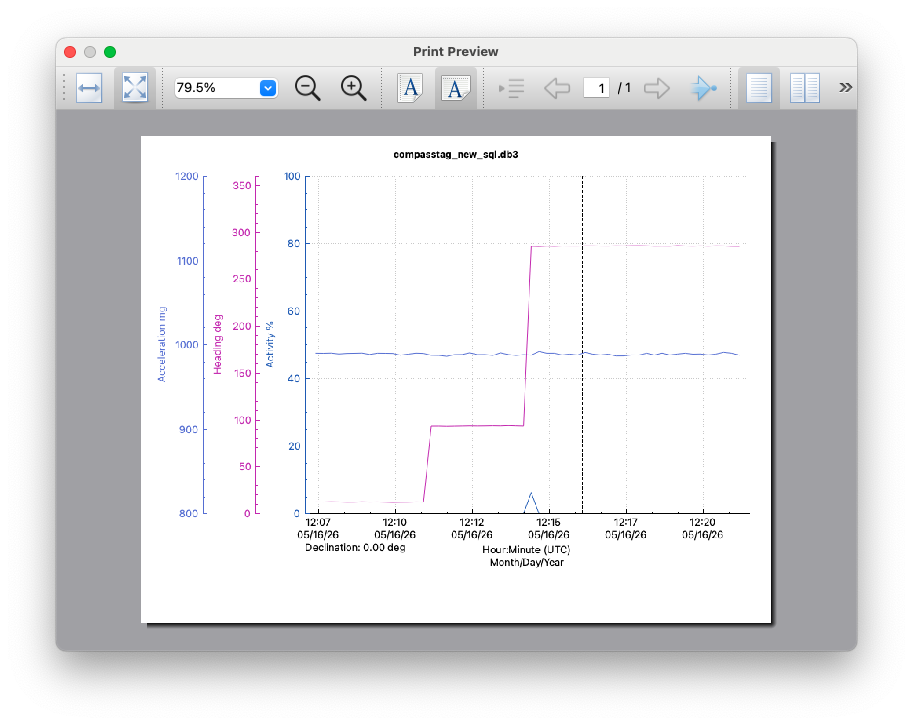Click the Previous Page arrow
Image resolution: width=913 pixels, height=725 pixels.
pos(557,88)
